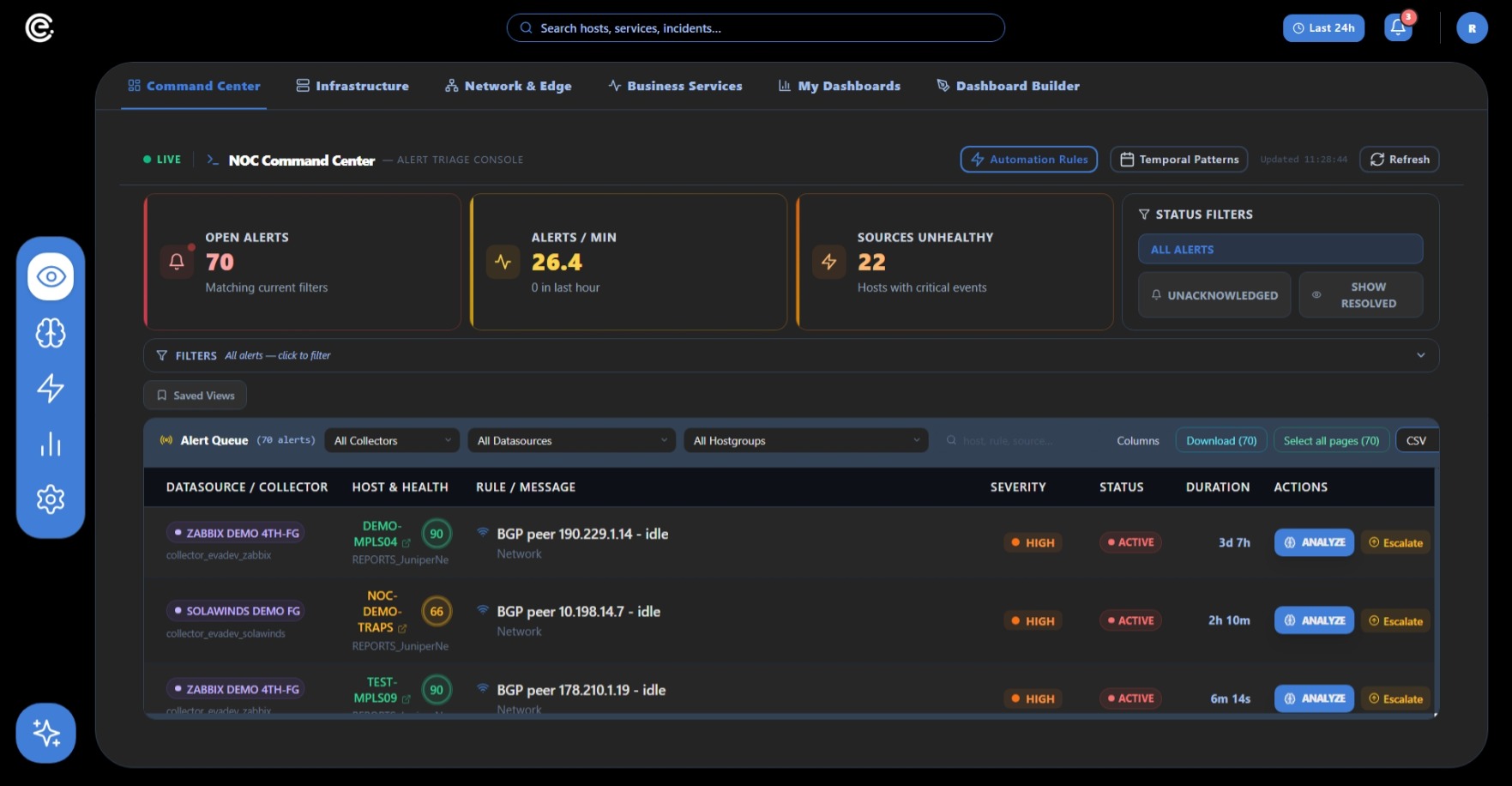Open the All Hostgroups dropdown
Screen dimensions: 1512x786
tap(806, 440)
